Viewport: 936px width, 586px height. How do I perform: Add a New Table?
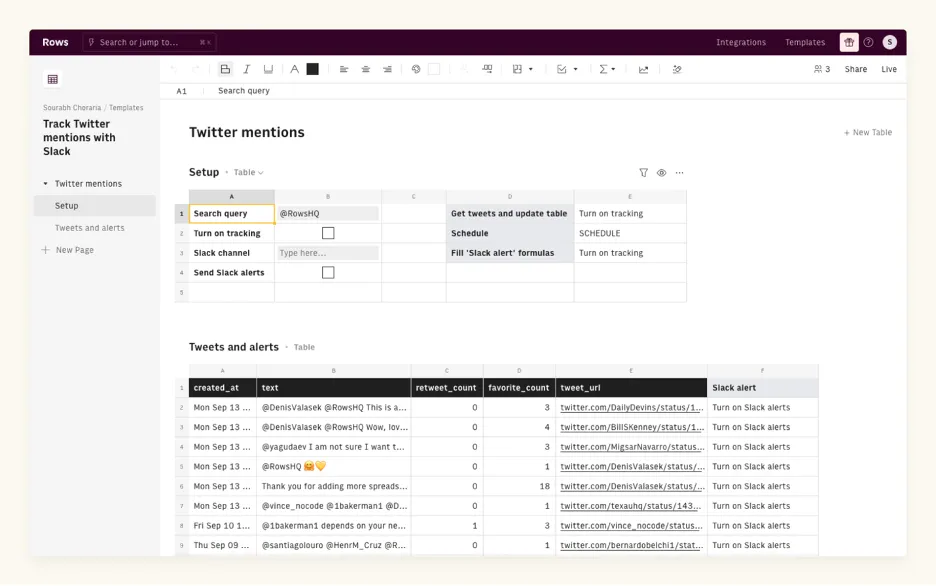(x=867, y=132)
